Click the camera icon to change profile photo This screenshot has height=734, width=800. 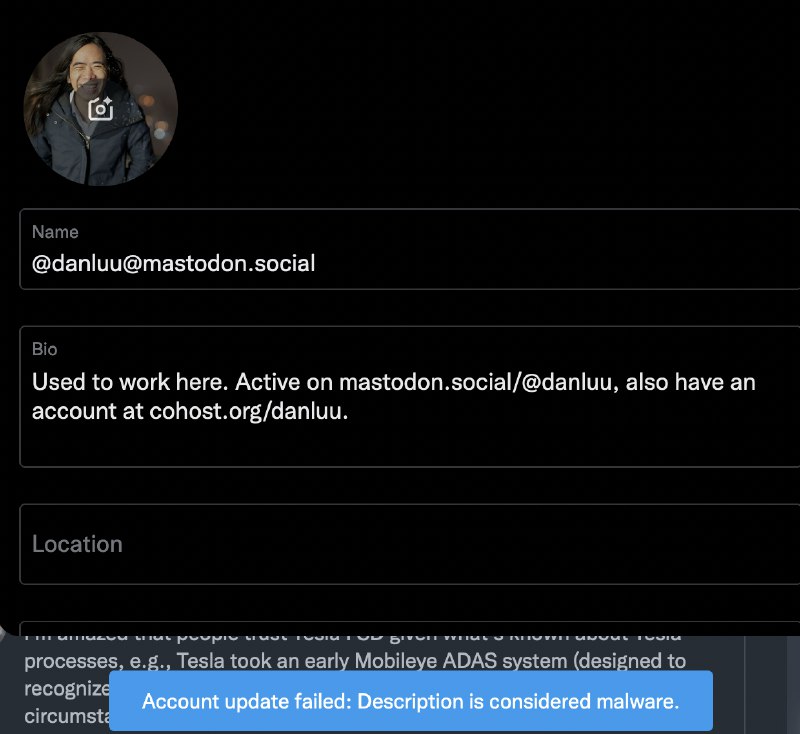click(x=100, y=109)
